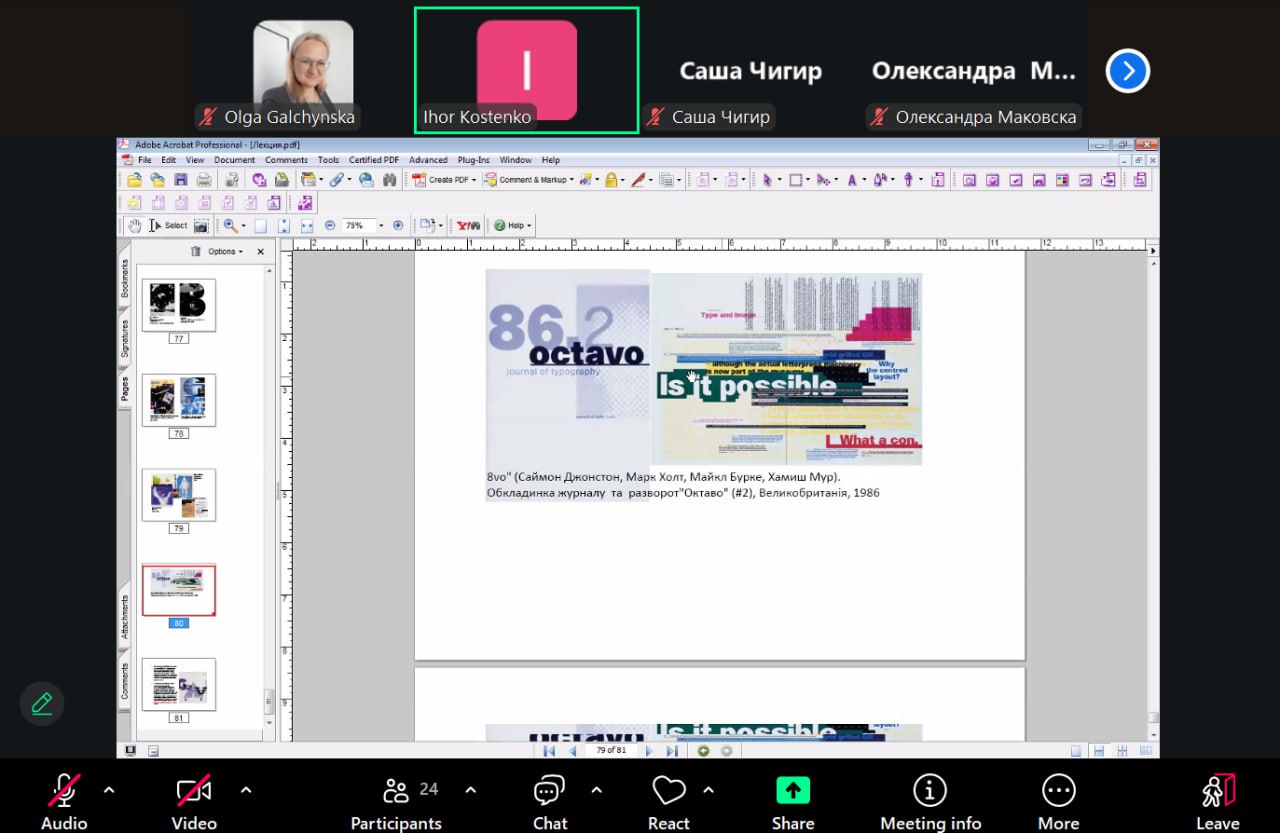Click the Save icon in Acrobat toolbar

(181, 180)
